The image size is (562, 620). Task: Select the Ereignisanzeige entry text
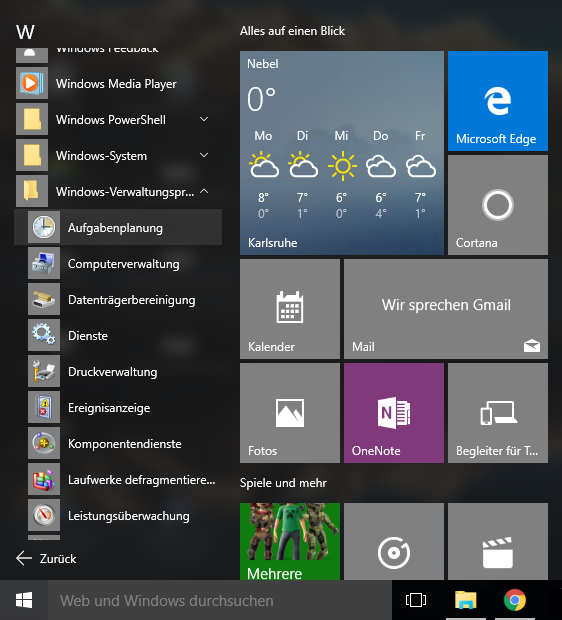(109, 408)
